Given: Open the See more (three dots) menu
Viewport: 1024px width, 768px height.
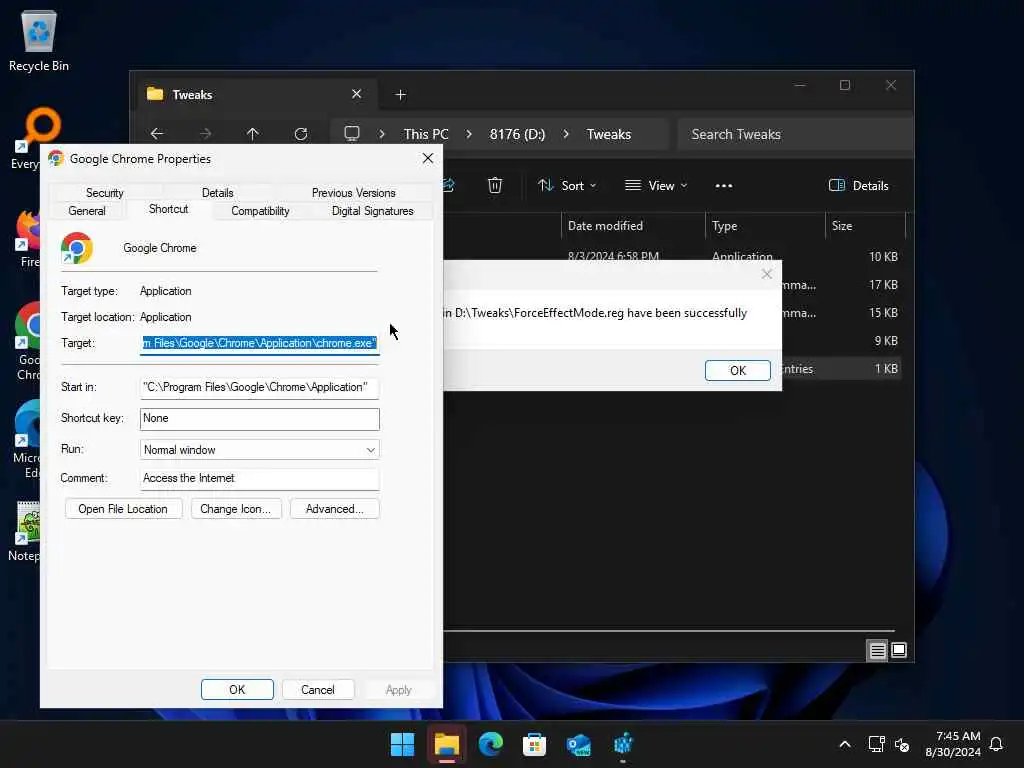Looking at the screenshot, I should pyautogui.click(x=724, y=185).
